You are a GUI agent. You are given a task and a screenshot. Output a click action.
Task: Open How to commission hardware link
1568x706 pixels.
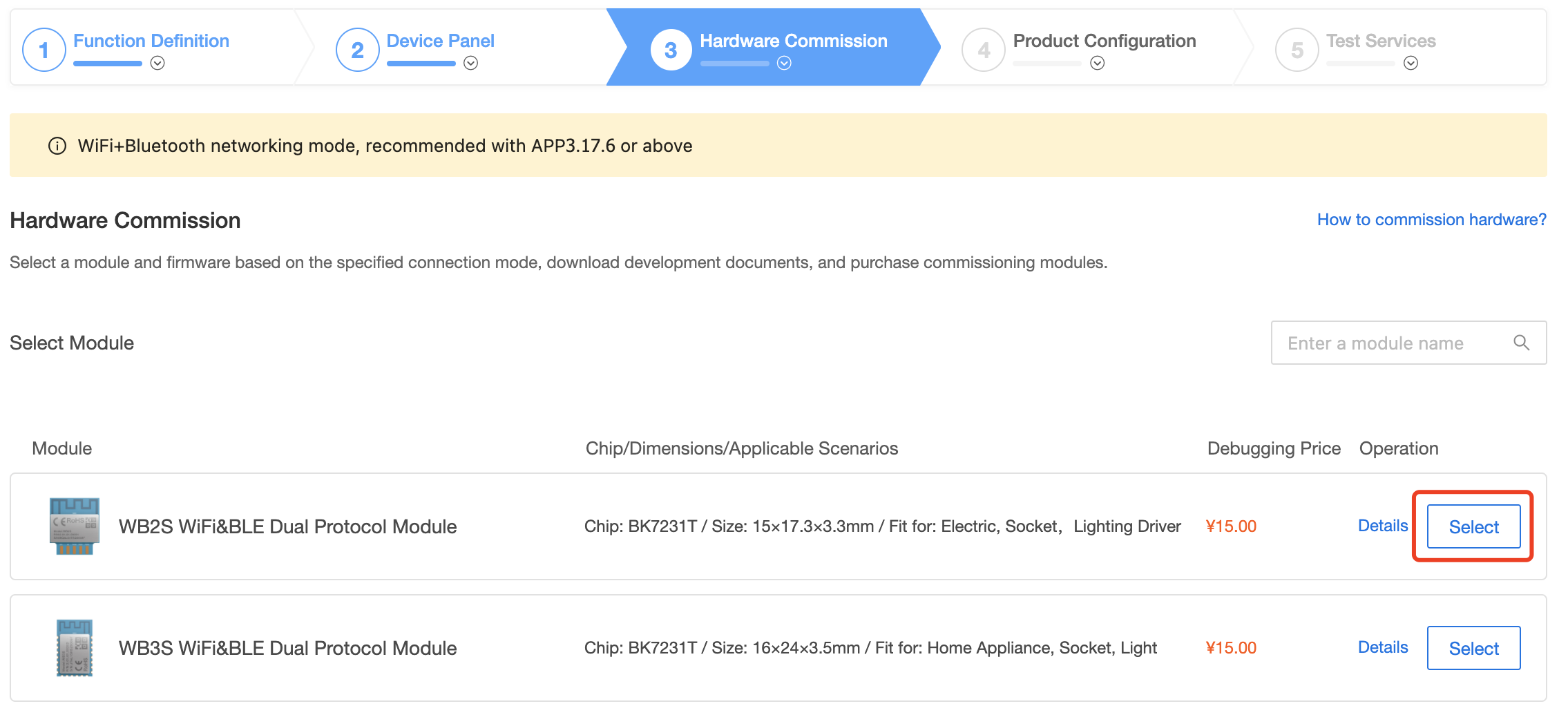click(1430, 219)
